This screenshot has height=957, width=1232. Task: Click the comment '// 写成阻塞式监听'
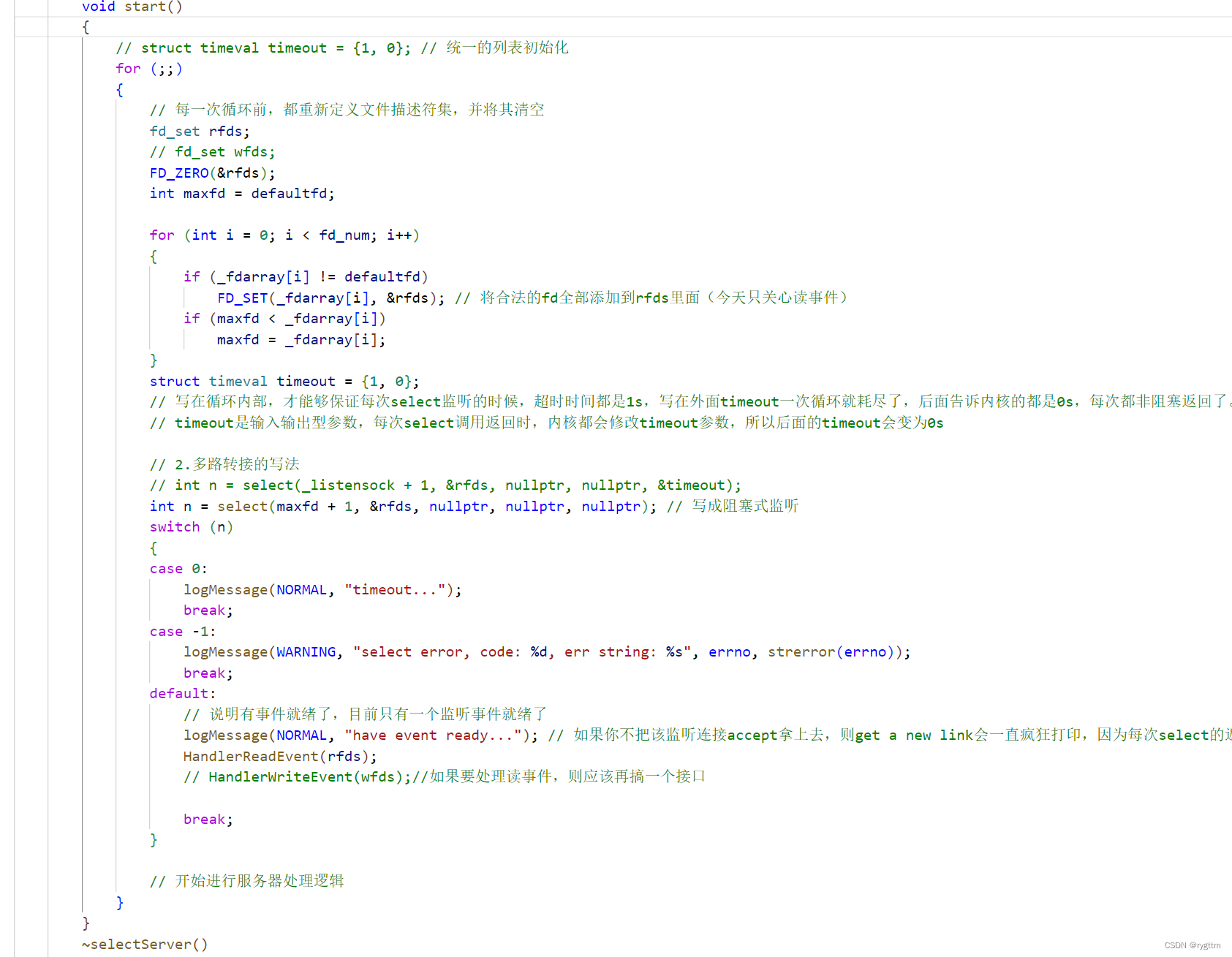tap(733, 507)
